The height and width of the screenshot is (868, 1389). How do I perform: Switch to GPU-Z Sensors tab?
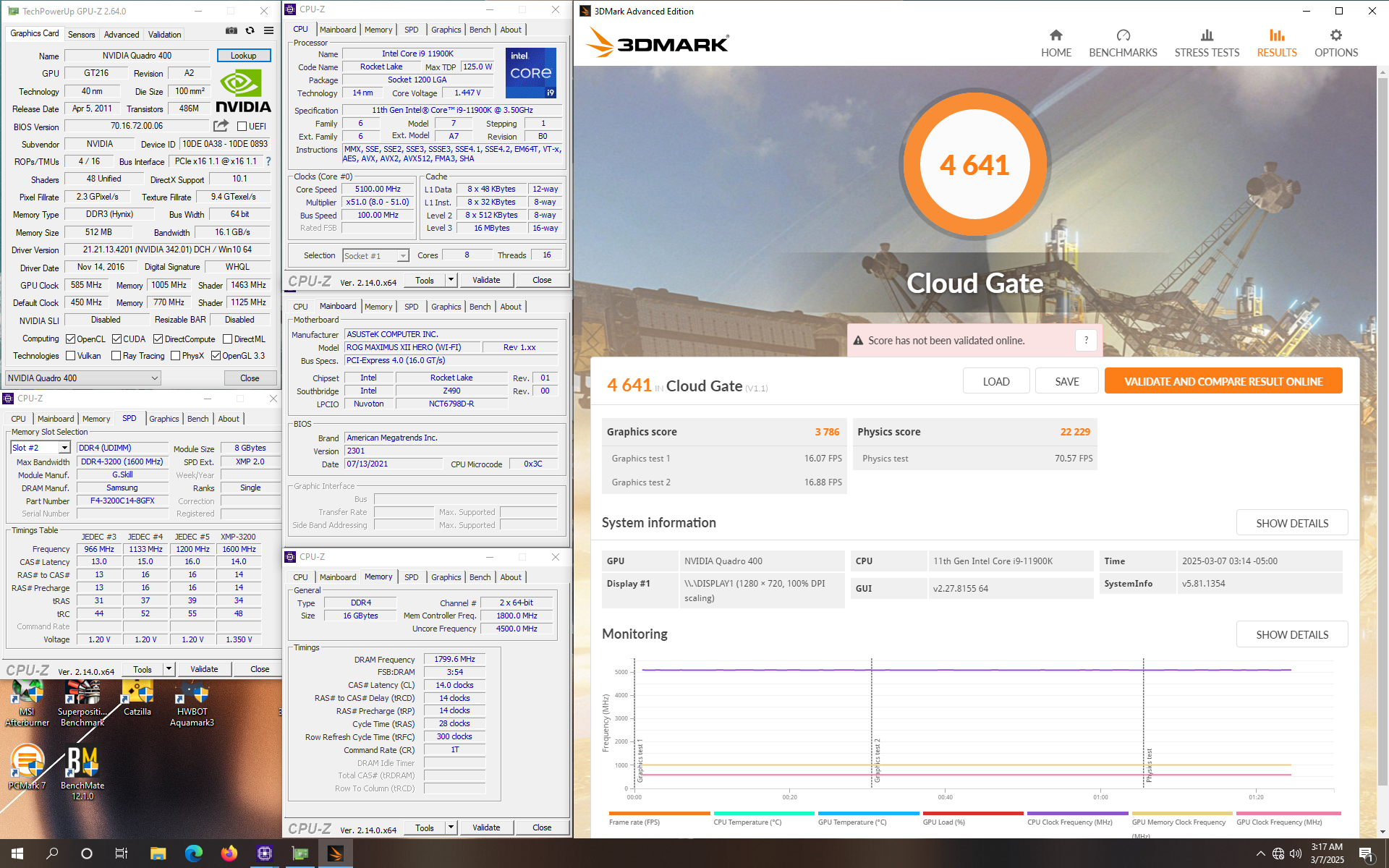81,34
